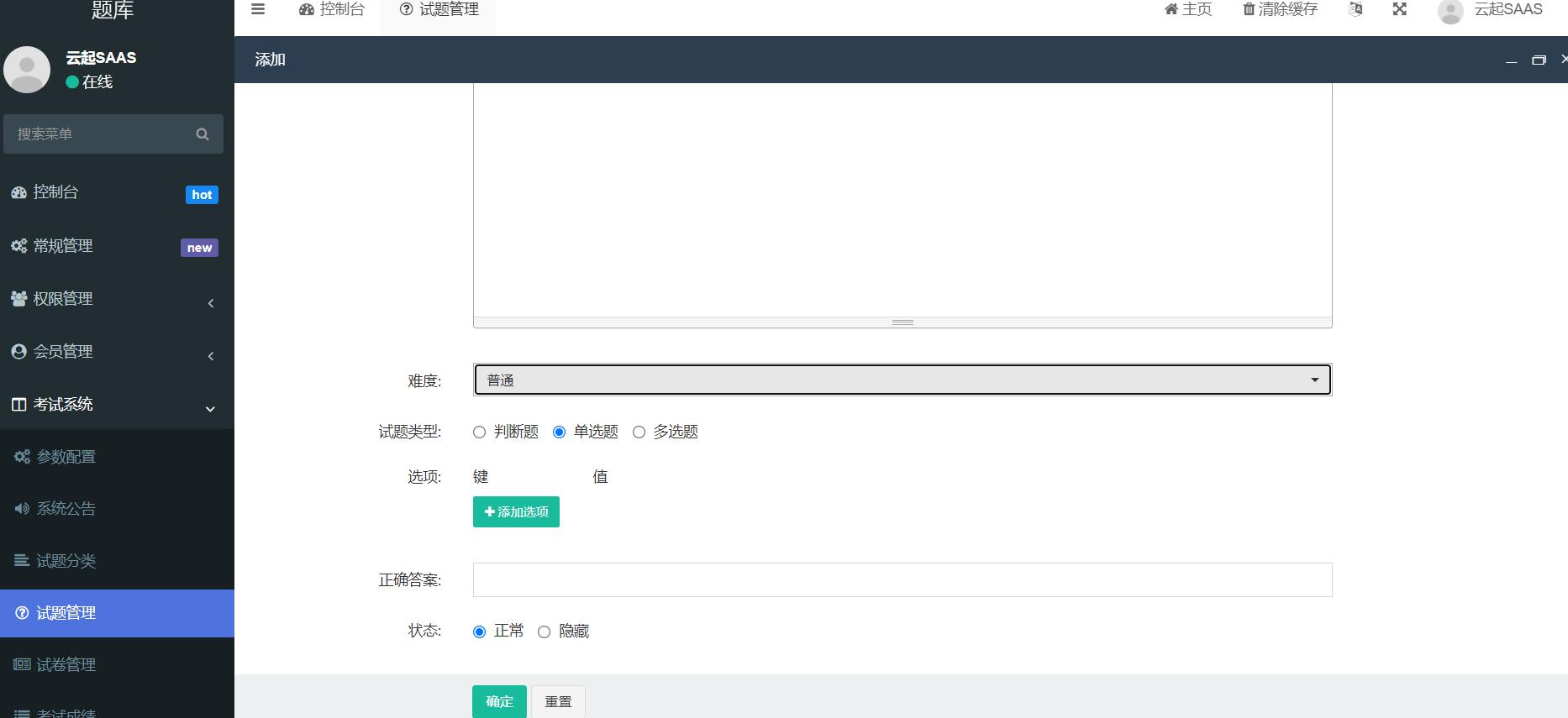Screen dimensions: 1568x718
Task: Click the 添加选项 button
Action: point(516,512)
